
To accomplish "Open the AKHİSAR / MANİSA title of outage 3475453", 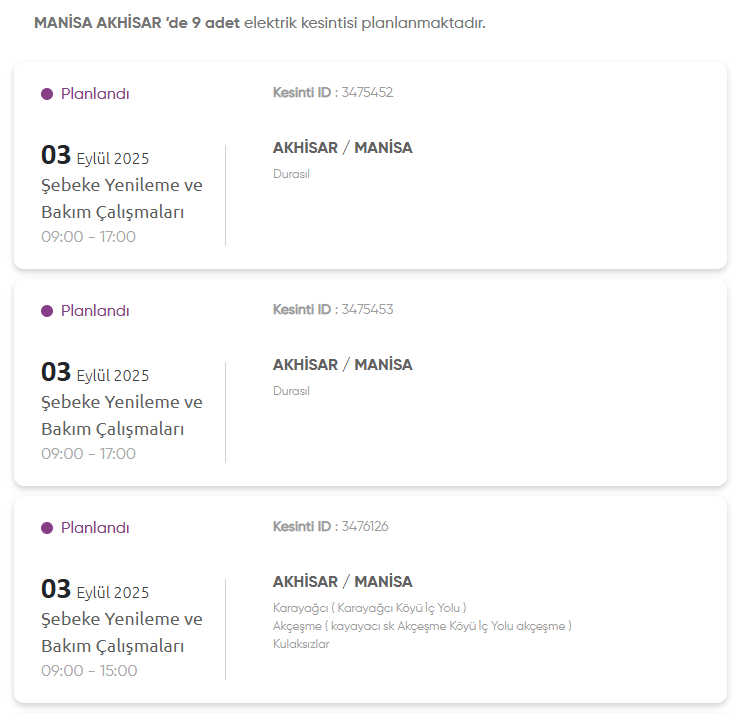I will (342, 365).
